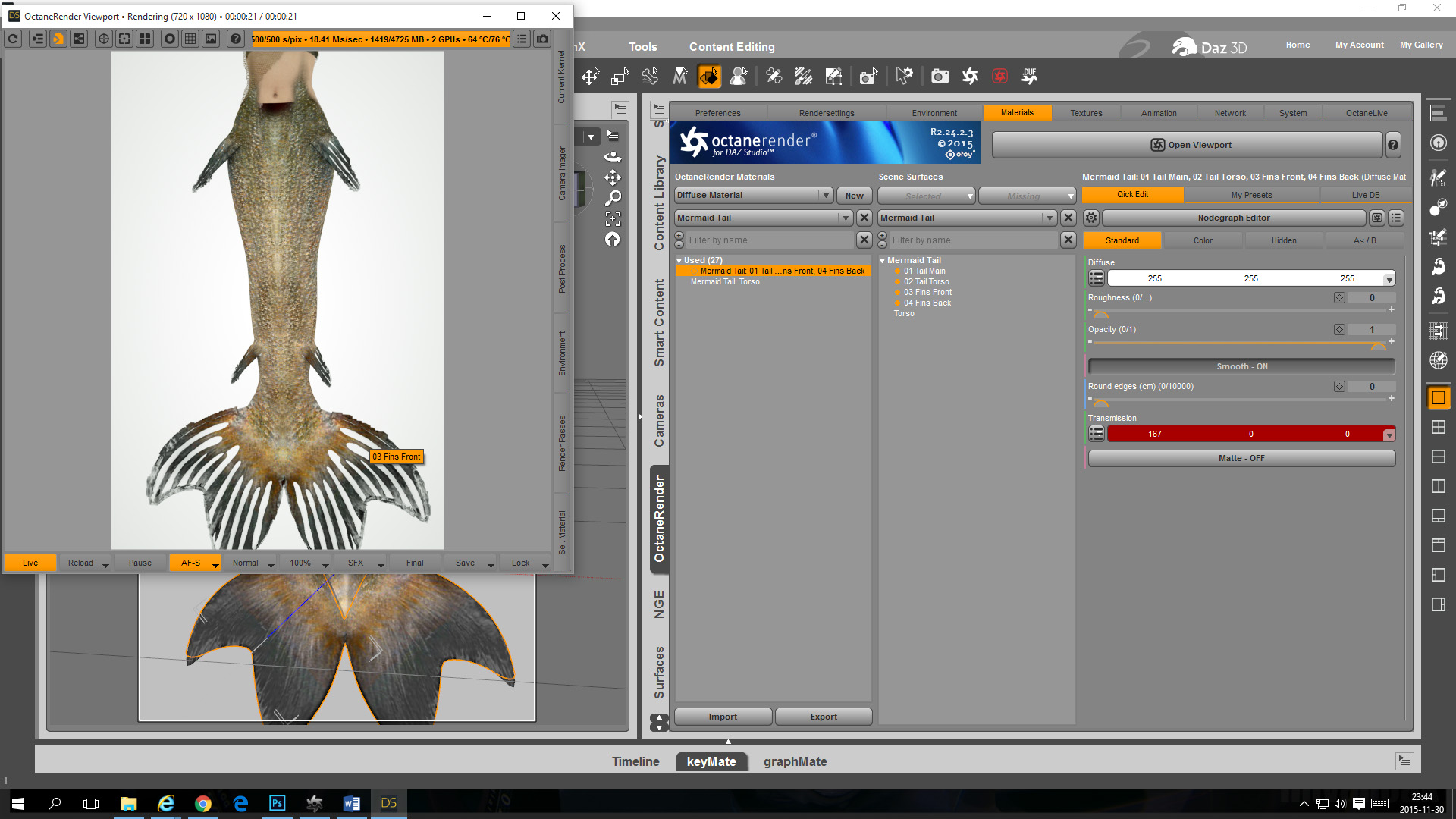This screenshot has width=1456, height=819.
Task: Open the Nodegraph settings gear icon
Action: tap(1090, 218)
